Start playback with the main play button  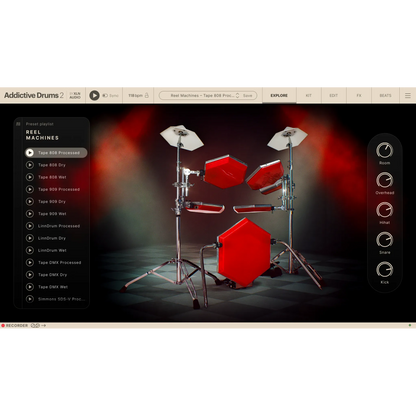(x=94, y=95)
